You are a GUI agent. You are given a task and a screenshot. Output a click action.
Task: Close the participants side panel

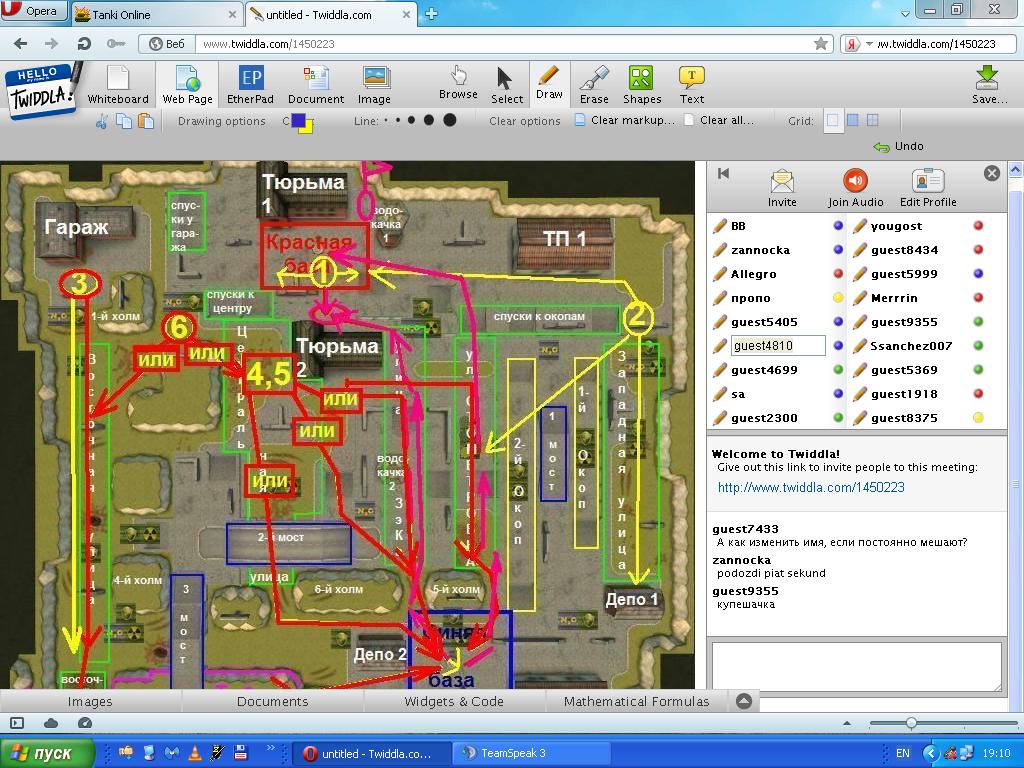point(991,173)
